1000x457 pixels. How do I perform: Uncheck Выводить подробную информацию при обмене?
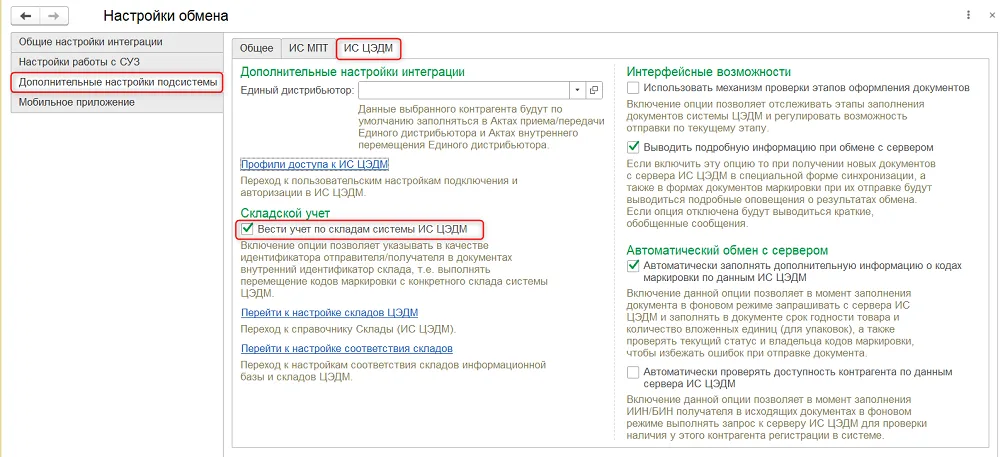(x=633, y=147)
